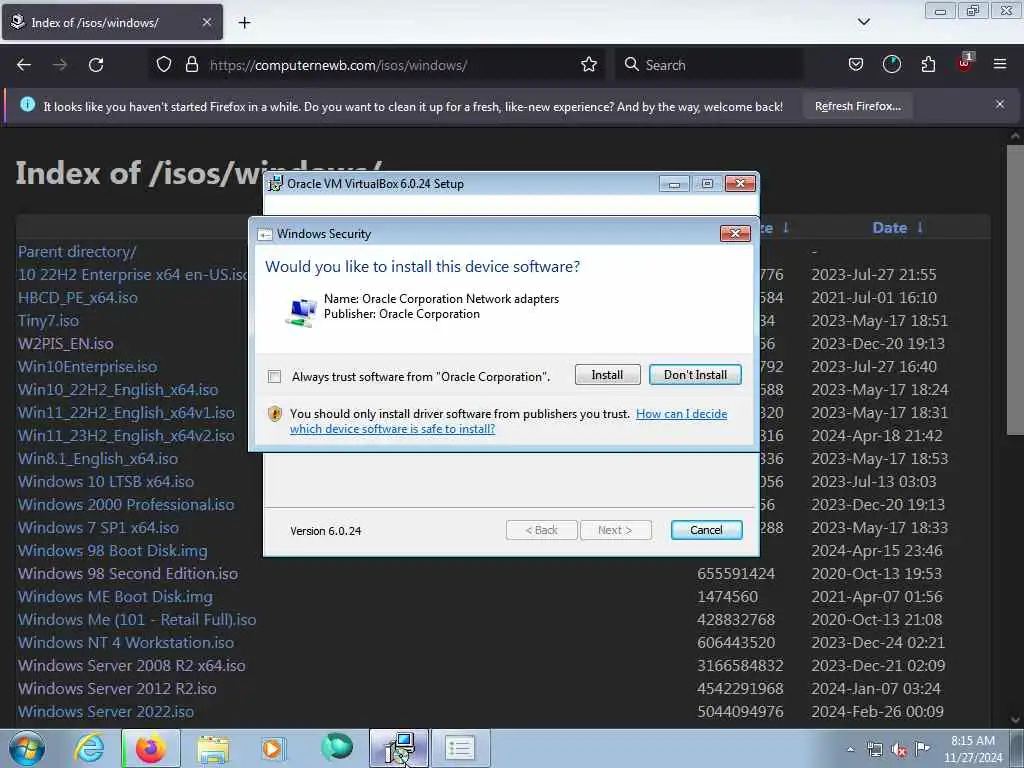Click W2PIS_EN.iso file link
This screenshot has height=768, width=1024.
pyautogui.click(x=65, y=344)
